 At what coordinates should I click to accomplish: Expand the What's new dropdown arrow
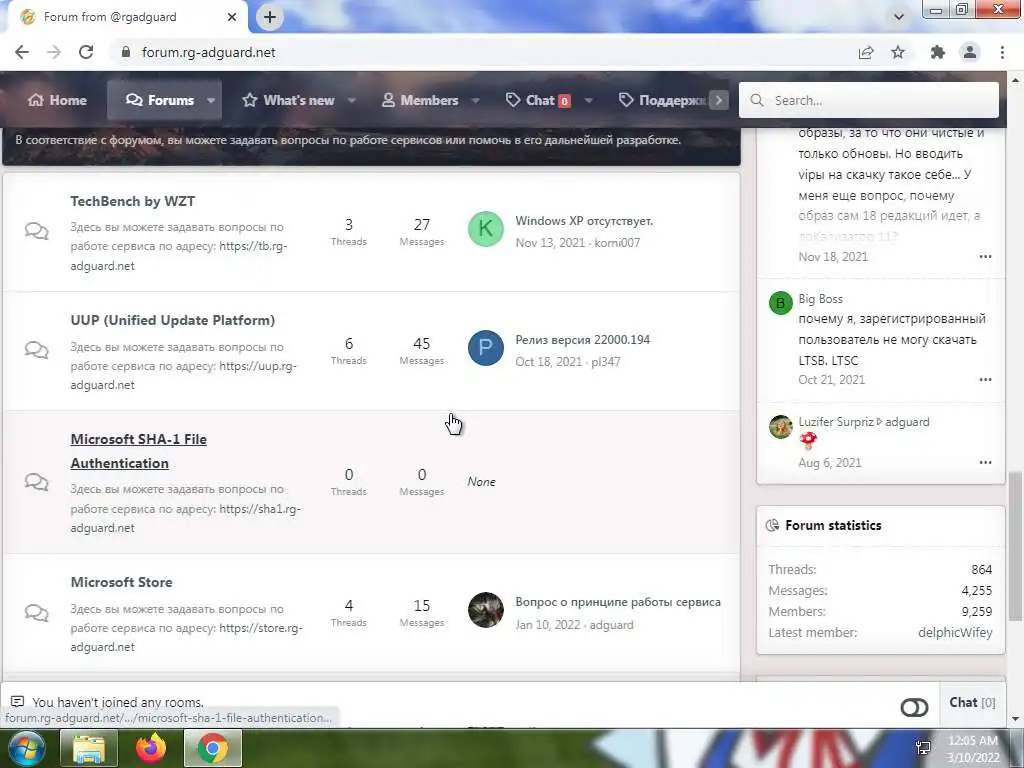351,101
